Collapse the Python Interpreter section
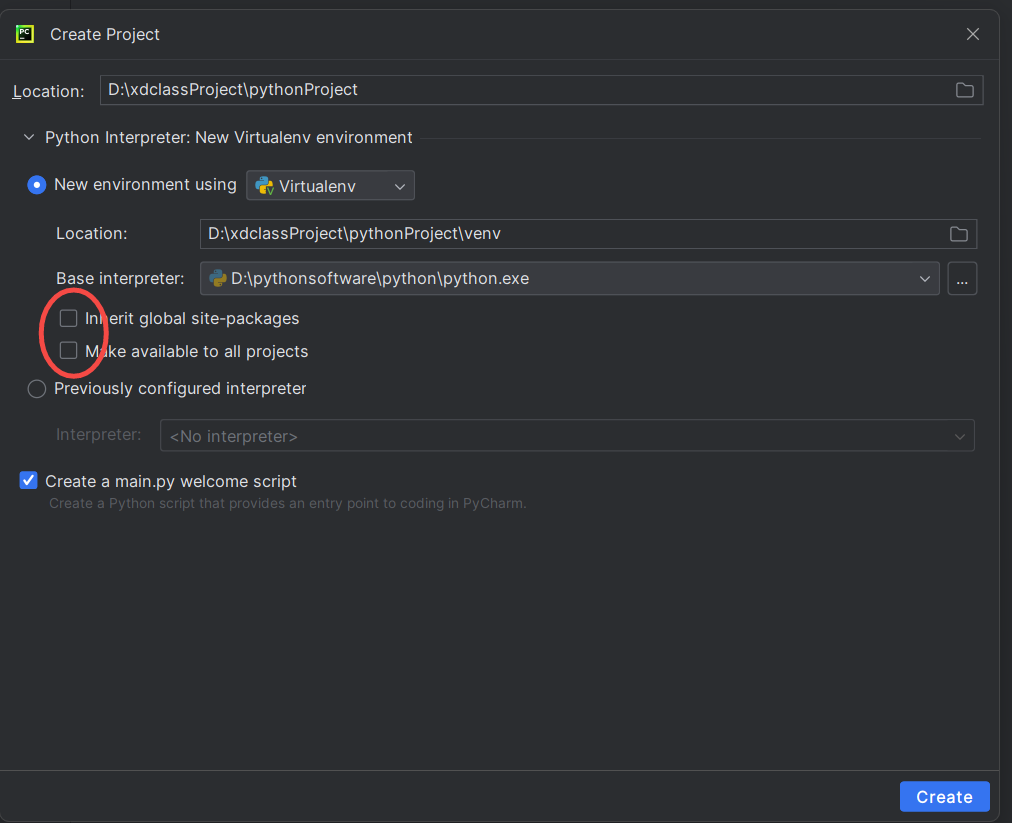The width and height of the screenshot is (1012, 823). click(x=29, y=137)
